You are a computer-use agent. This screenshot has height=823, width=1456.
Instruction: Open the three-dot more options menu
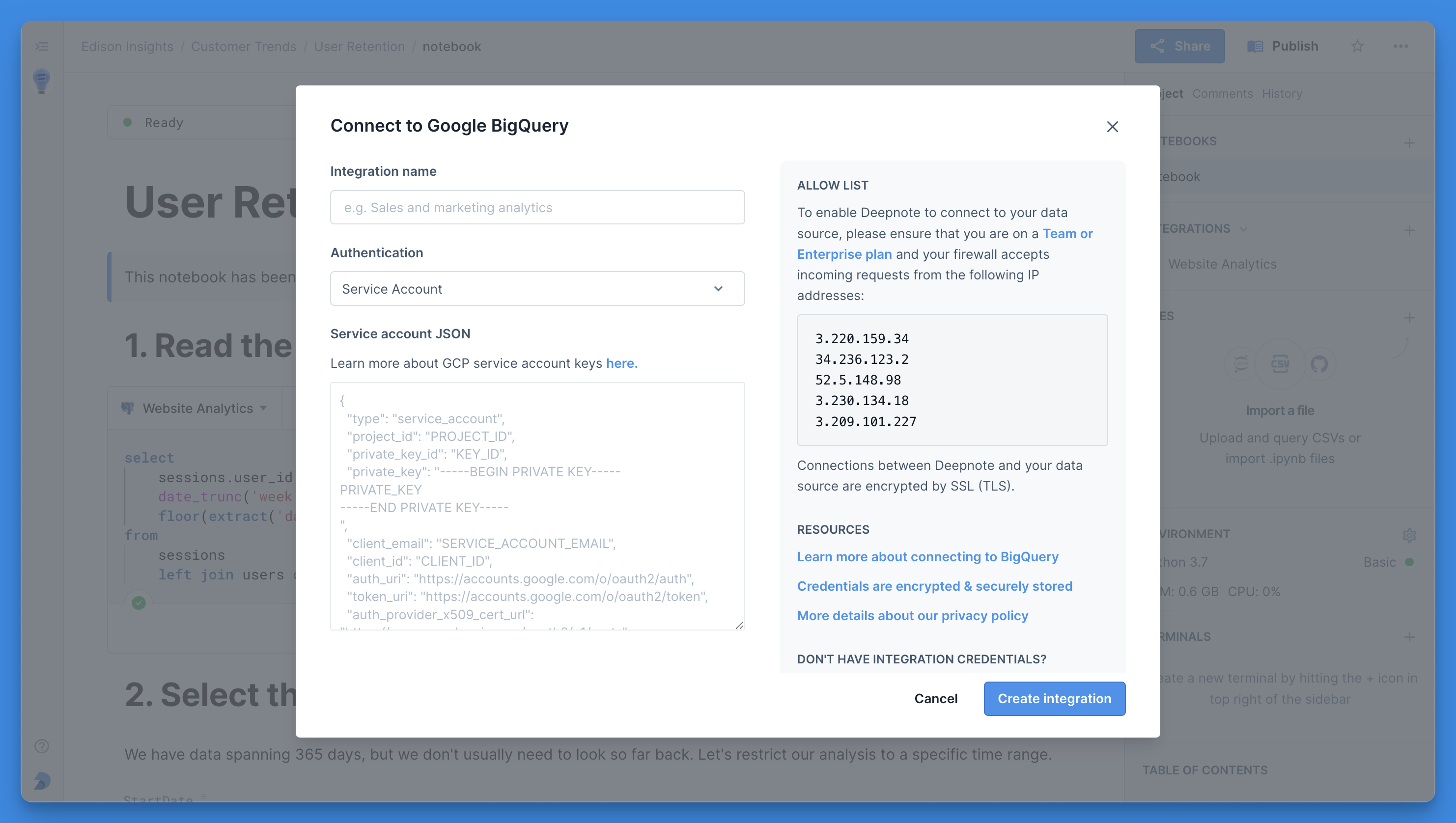tap(1400, 46)
